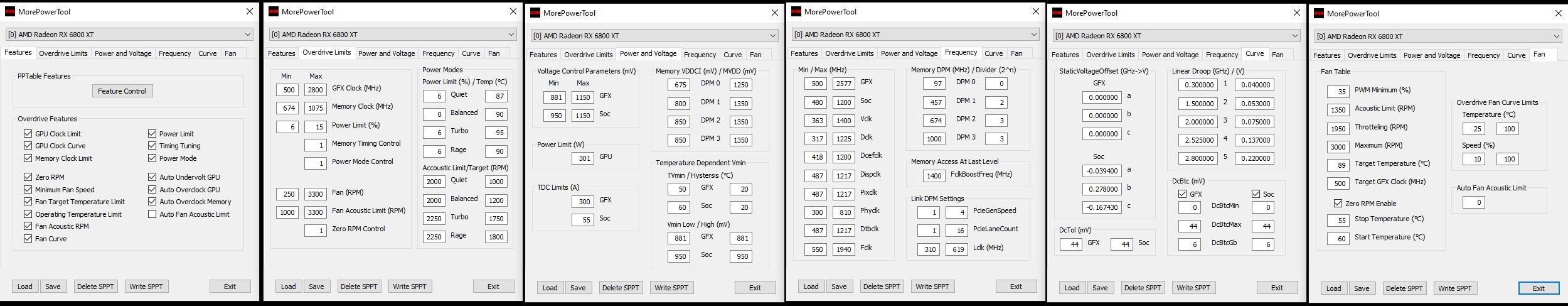Click Auto Fan Acoustic Limit field showing 0
The image size is (1568, 306).
(x=1474, y=202)
